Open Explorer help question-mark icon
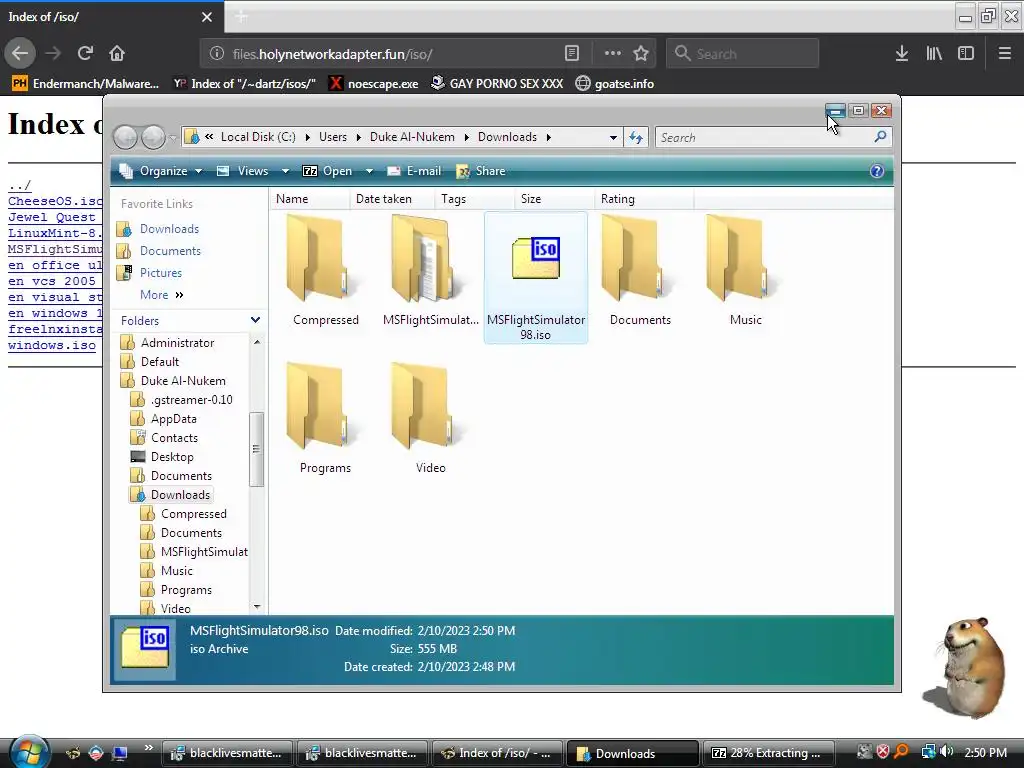The image size is (1024, 768). pos(876,171)
